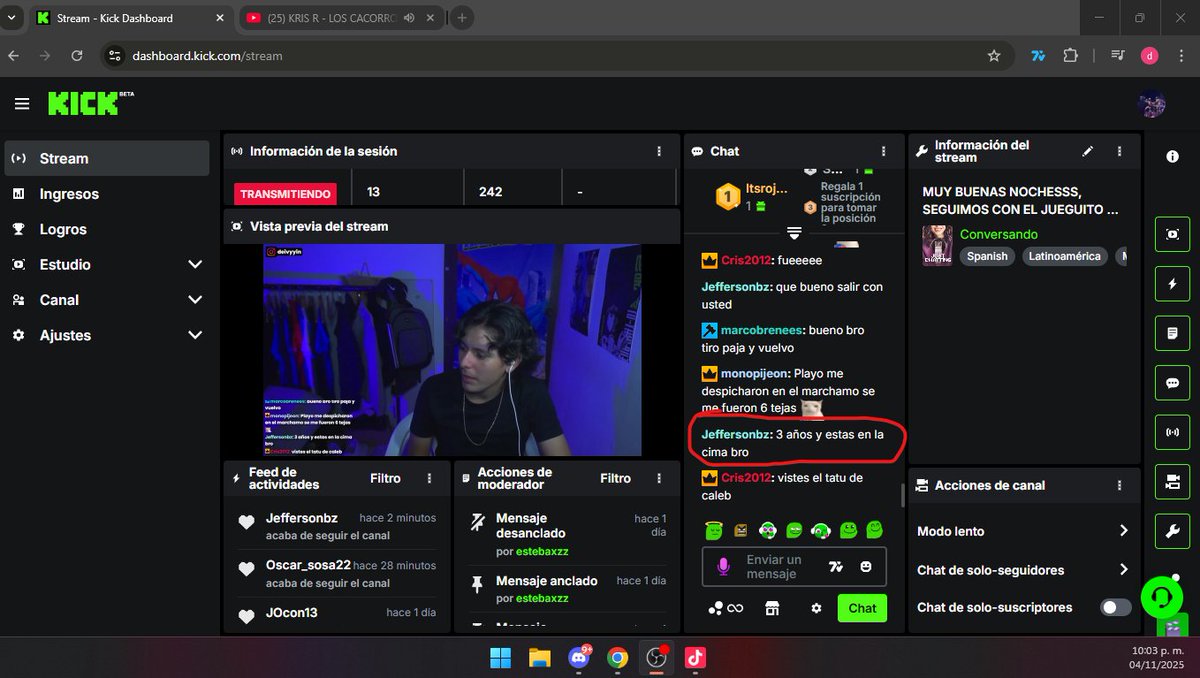Open a new browser tab

tap(462, 18)
